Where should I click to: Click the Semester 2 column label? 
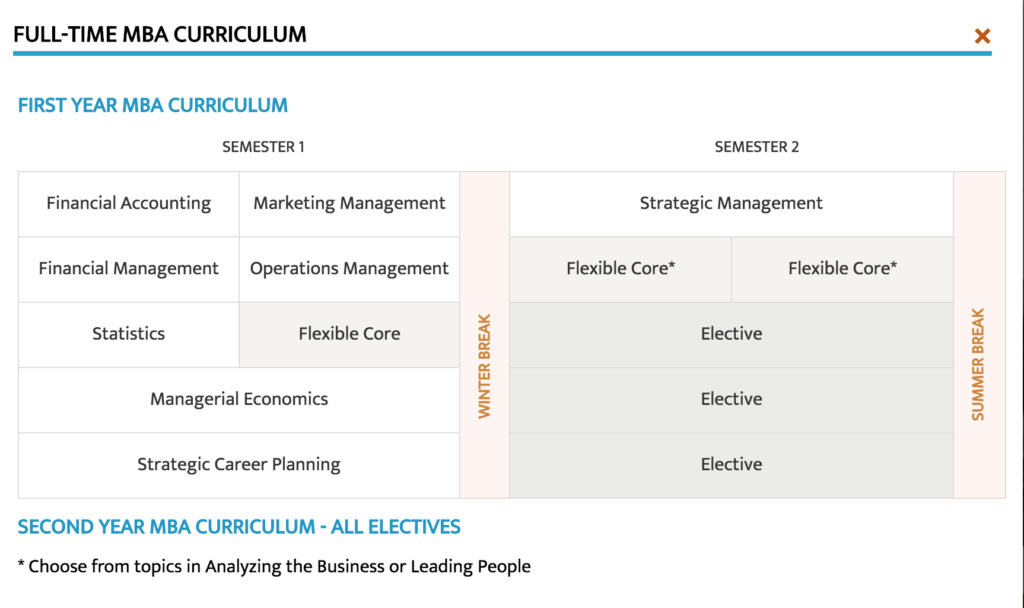click(757, 147)
